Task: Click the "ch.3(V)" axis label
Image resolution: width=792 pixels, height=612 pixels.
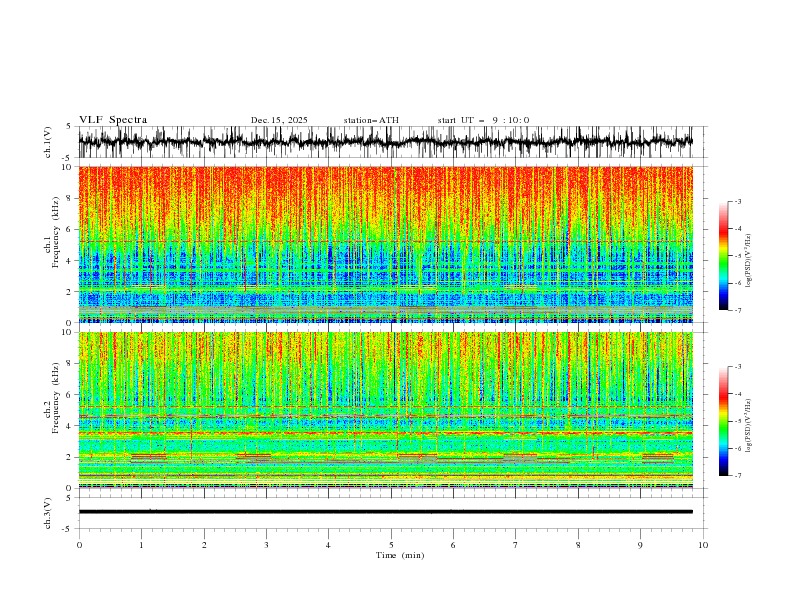Action: point(48,513)
